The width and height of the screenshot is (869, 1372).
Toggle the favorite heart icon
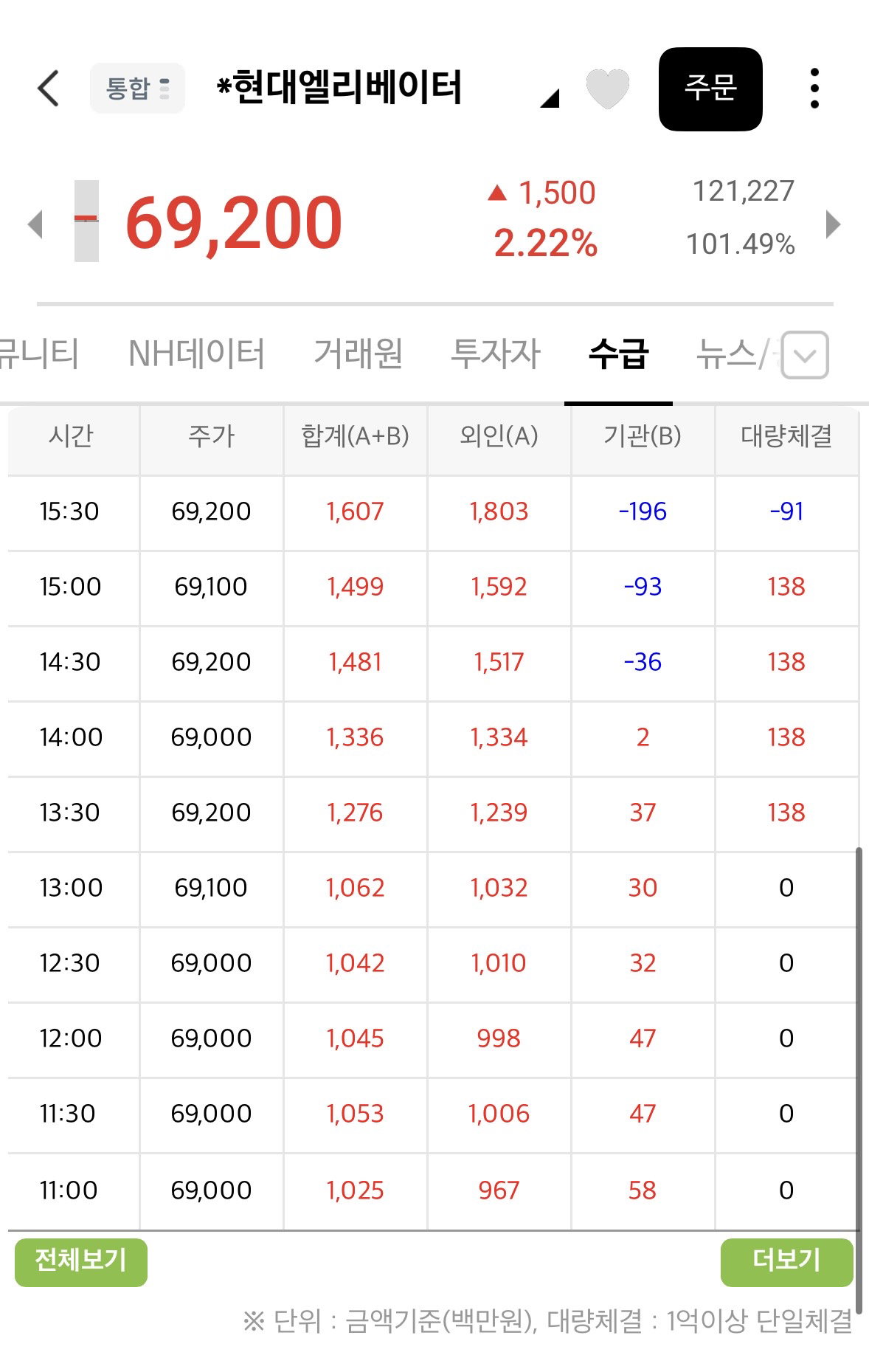(607, 89)
